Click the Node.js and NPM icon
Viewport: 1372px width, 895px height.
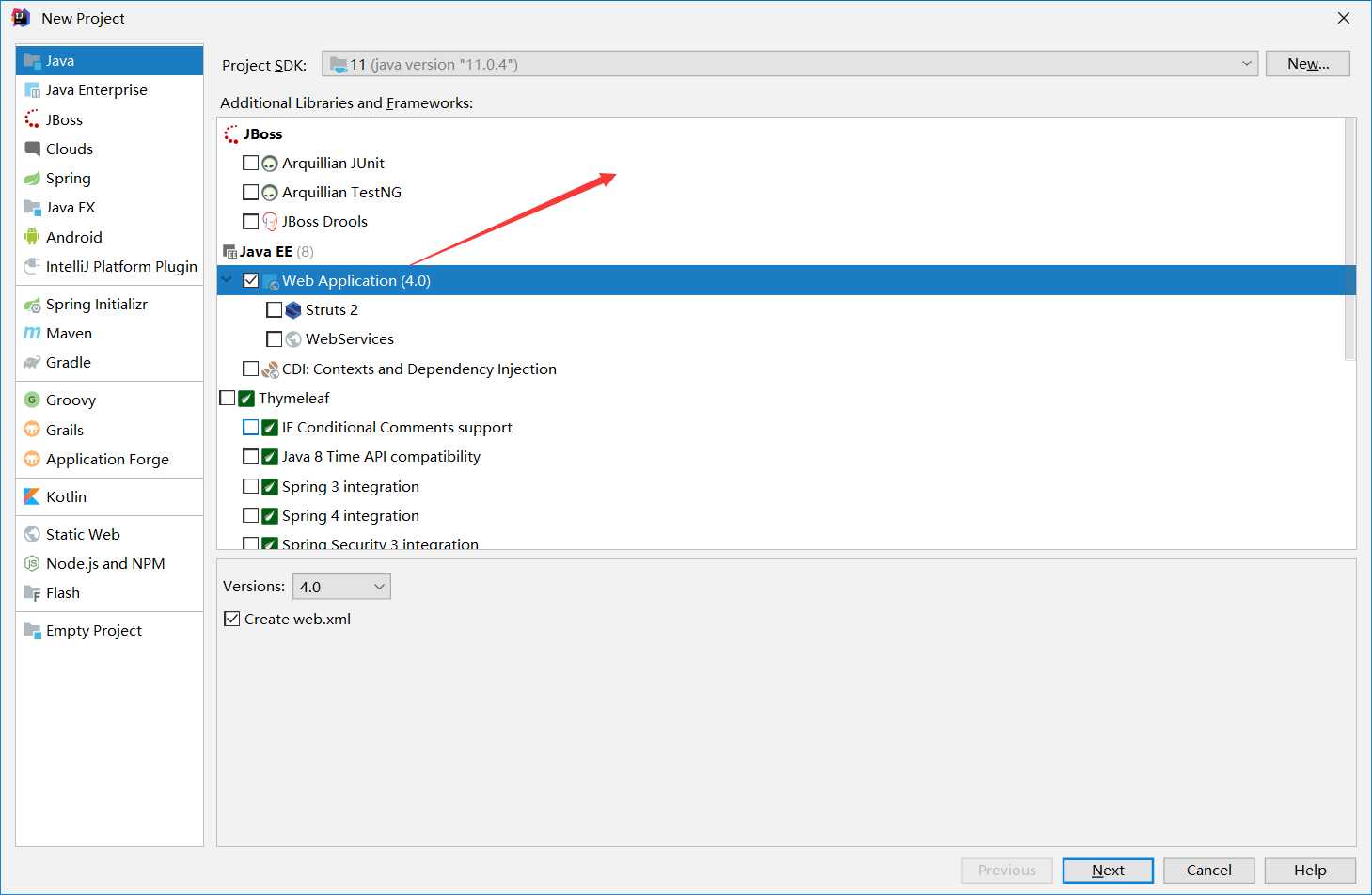32,564
